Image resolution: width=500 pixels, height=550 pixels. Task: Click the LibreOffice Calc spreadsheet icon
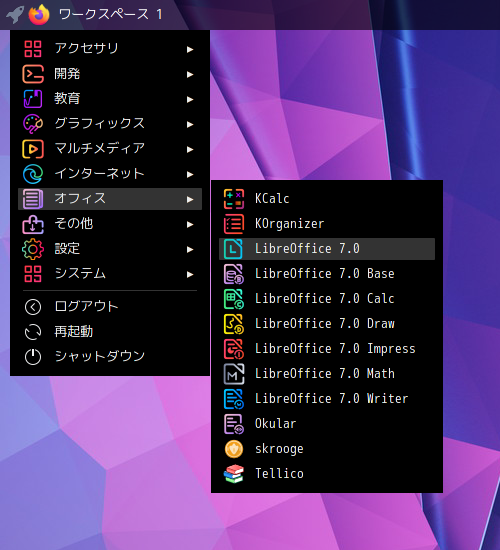234,299
